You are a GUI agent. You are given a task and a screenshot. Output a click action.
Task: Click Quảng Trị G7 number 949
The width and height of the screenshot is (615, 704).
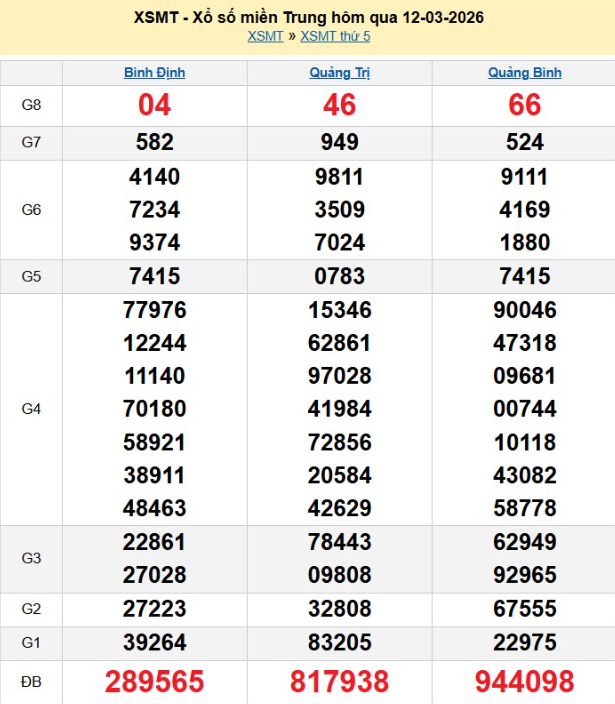coord(340,142)
